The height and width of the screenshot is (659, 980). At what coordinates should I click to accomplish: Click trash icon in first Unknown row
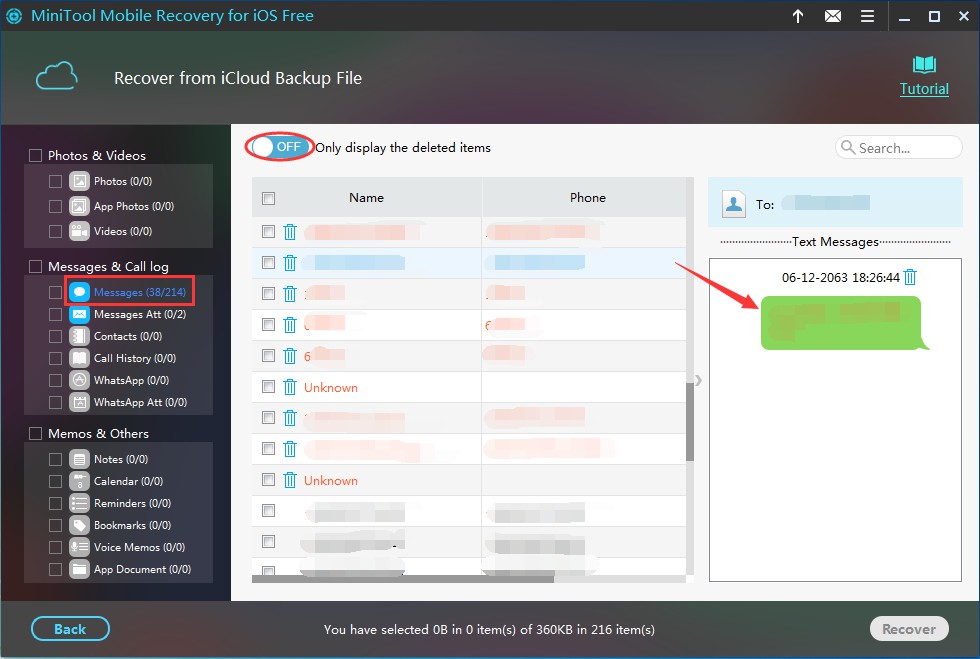[289, 387]
